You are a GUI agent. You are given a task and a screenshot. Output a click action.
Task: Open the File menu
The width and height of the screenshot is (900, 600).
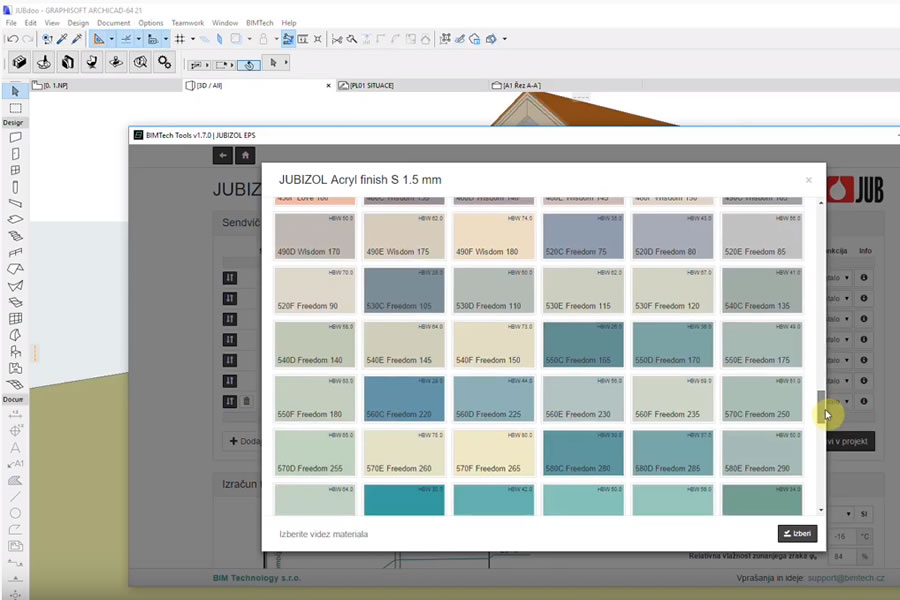coord(11,23)
